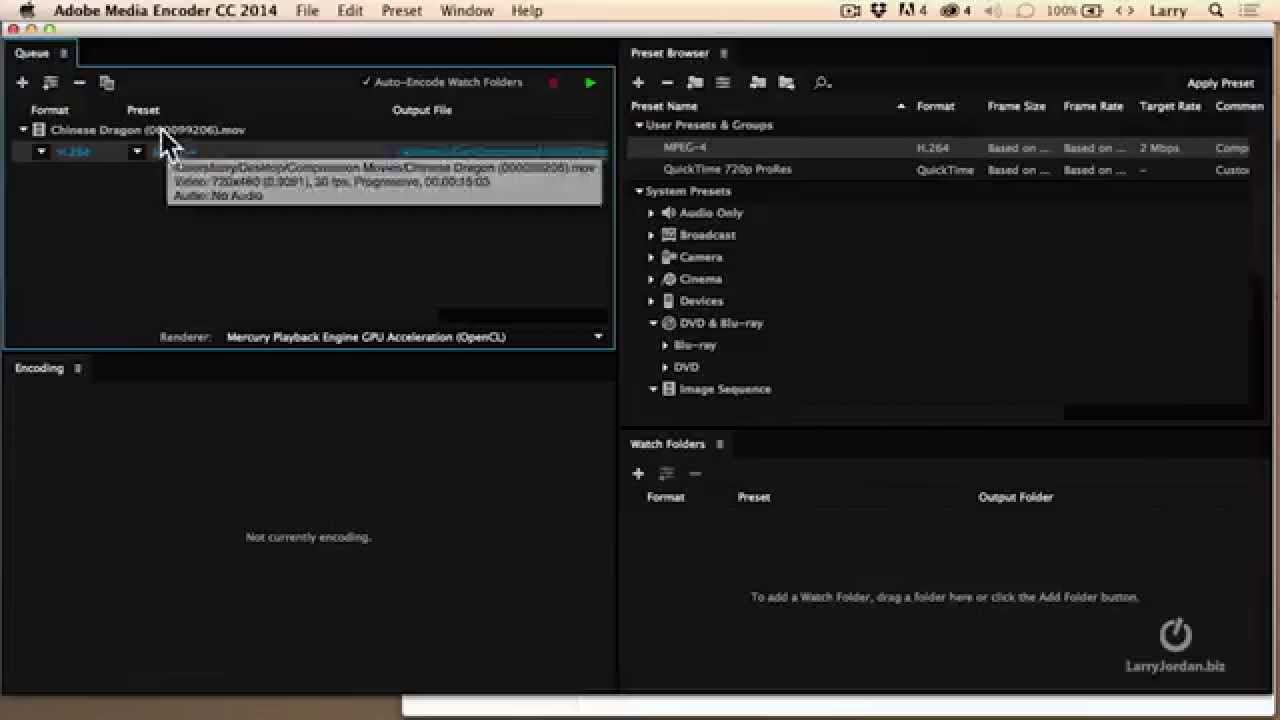Click the Export Presets icon

pyautogui.click(x=787, y=83)
